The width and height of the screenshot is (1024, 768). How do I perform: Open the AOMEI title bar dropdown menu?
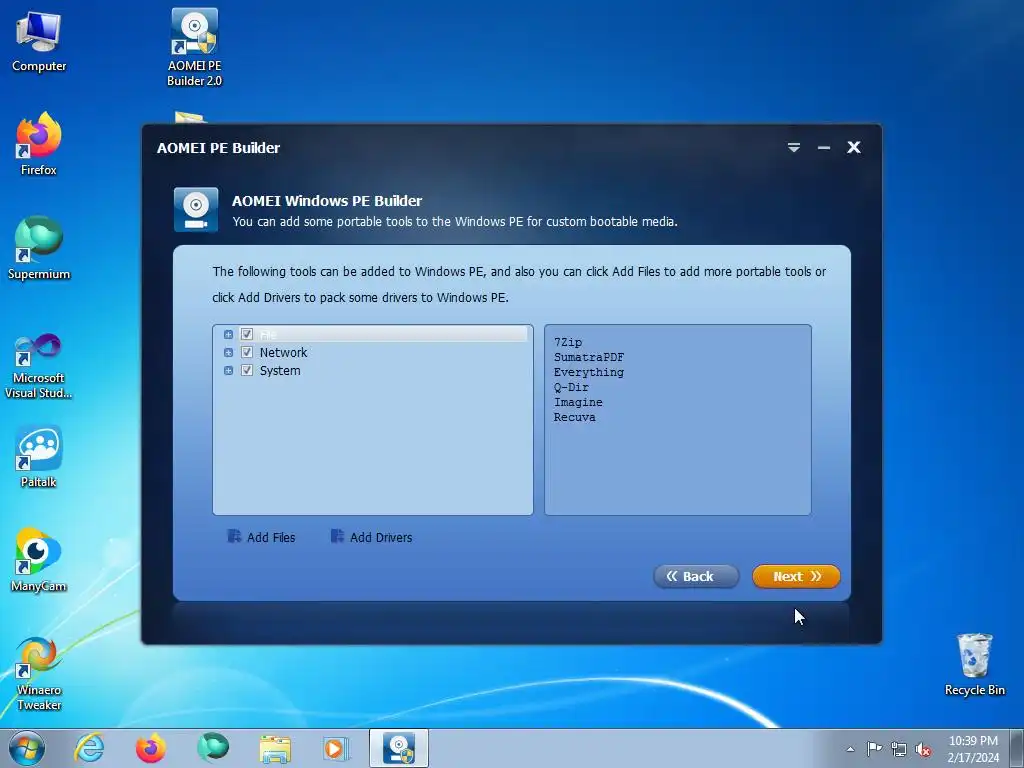(793, 148)
